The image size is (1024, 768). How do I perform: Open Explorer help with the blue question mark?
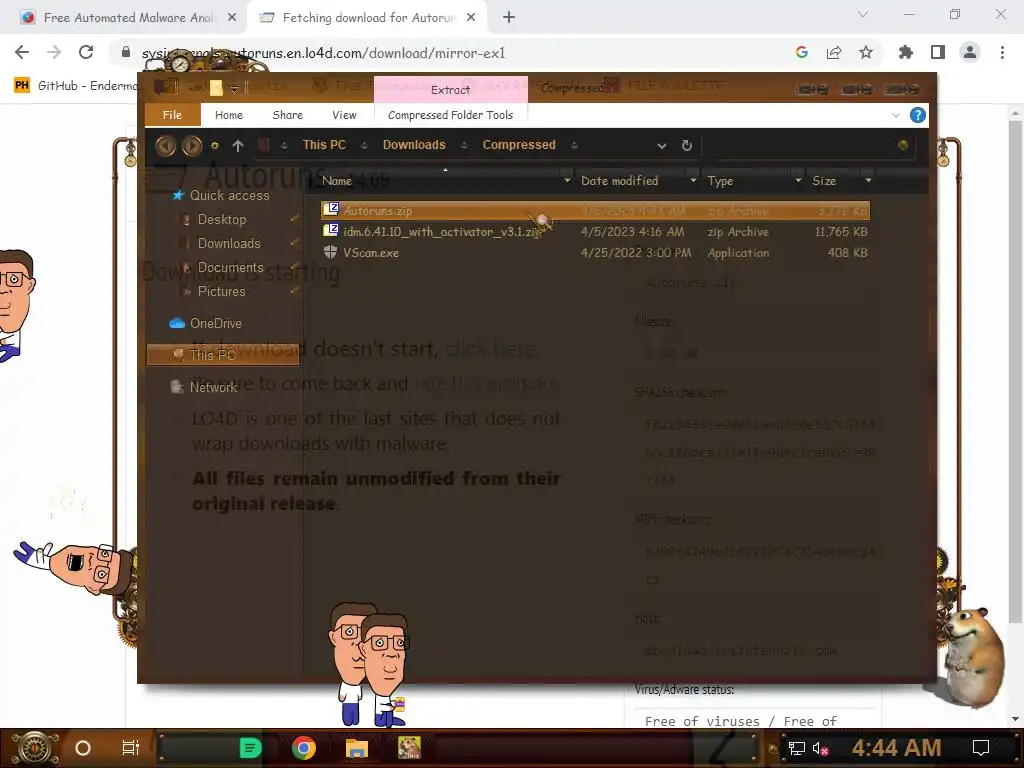point(918,116)
